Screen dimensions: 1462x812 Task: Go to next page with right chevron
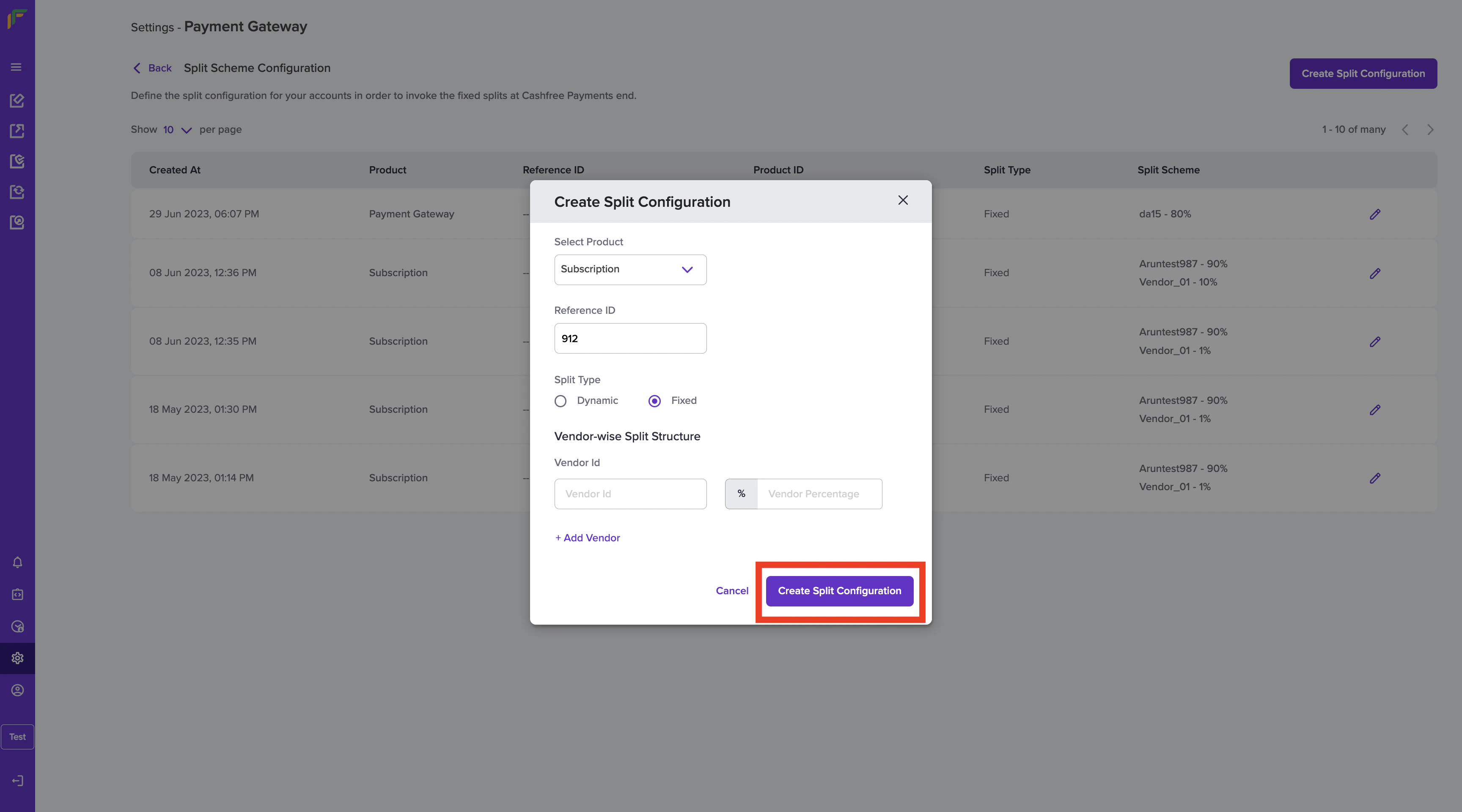1430,130
